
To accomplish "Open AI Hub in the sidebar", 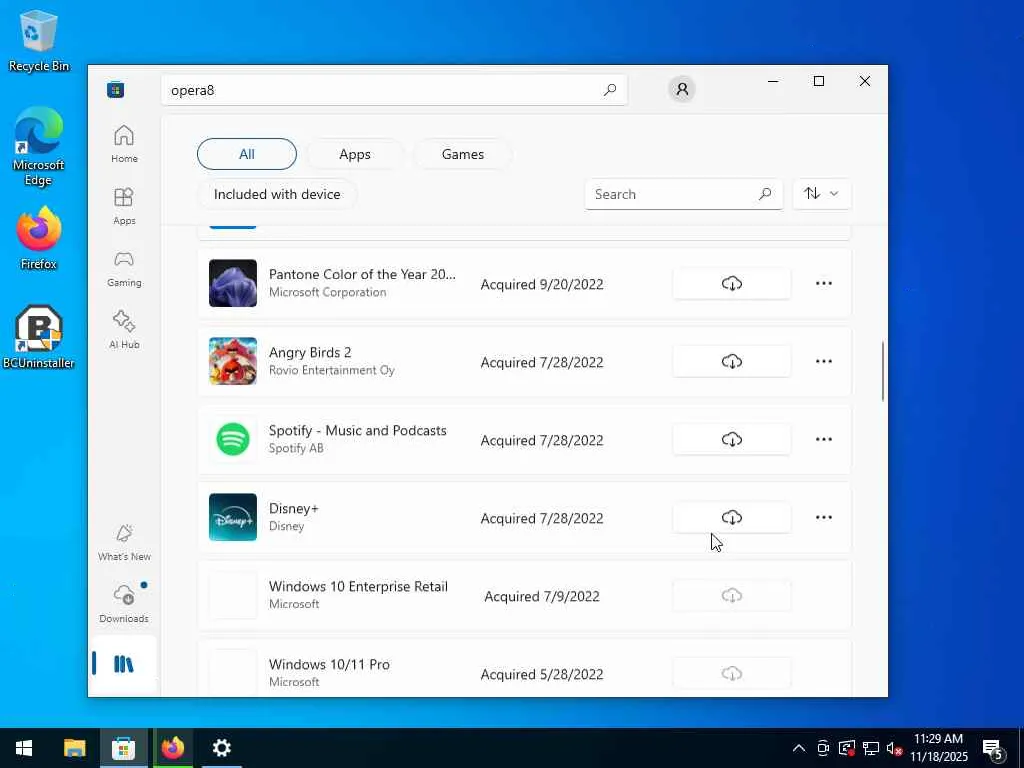I will [x=124, y=330].
